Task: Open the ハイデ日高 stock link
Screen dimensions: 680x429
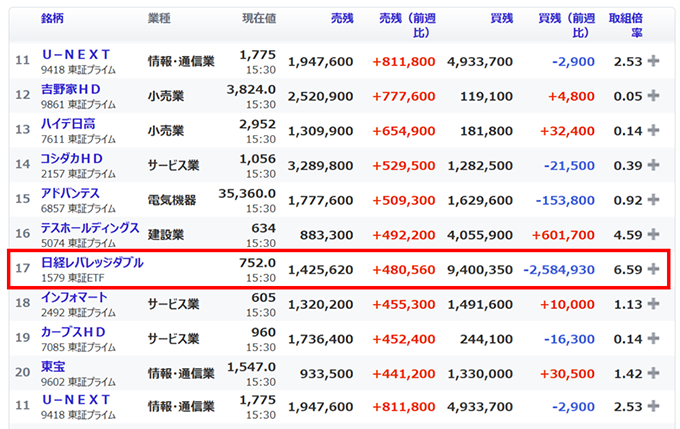Action: tap(68, 124)
